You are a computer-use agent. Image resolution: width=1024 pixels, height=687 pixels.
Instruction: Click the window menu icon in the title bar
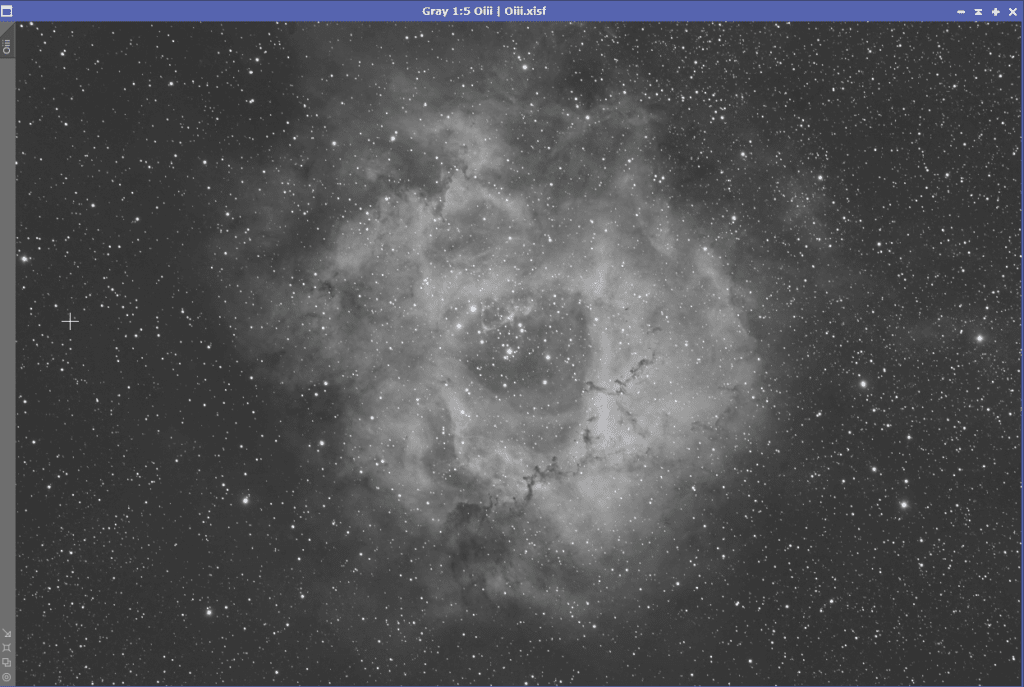[7, 11]
